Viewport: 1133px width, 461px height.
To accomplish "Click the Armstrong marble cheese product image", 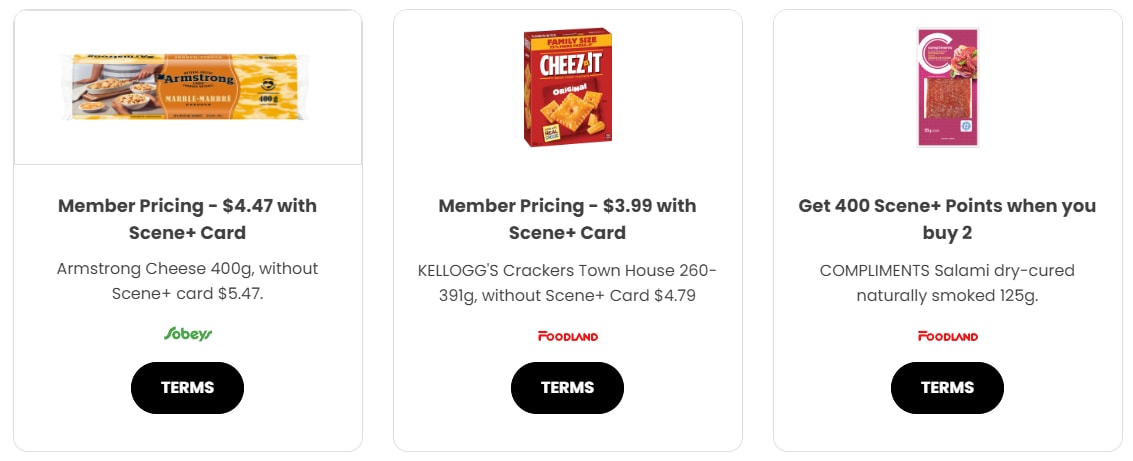I will coord(187,86).
